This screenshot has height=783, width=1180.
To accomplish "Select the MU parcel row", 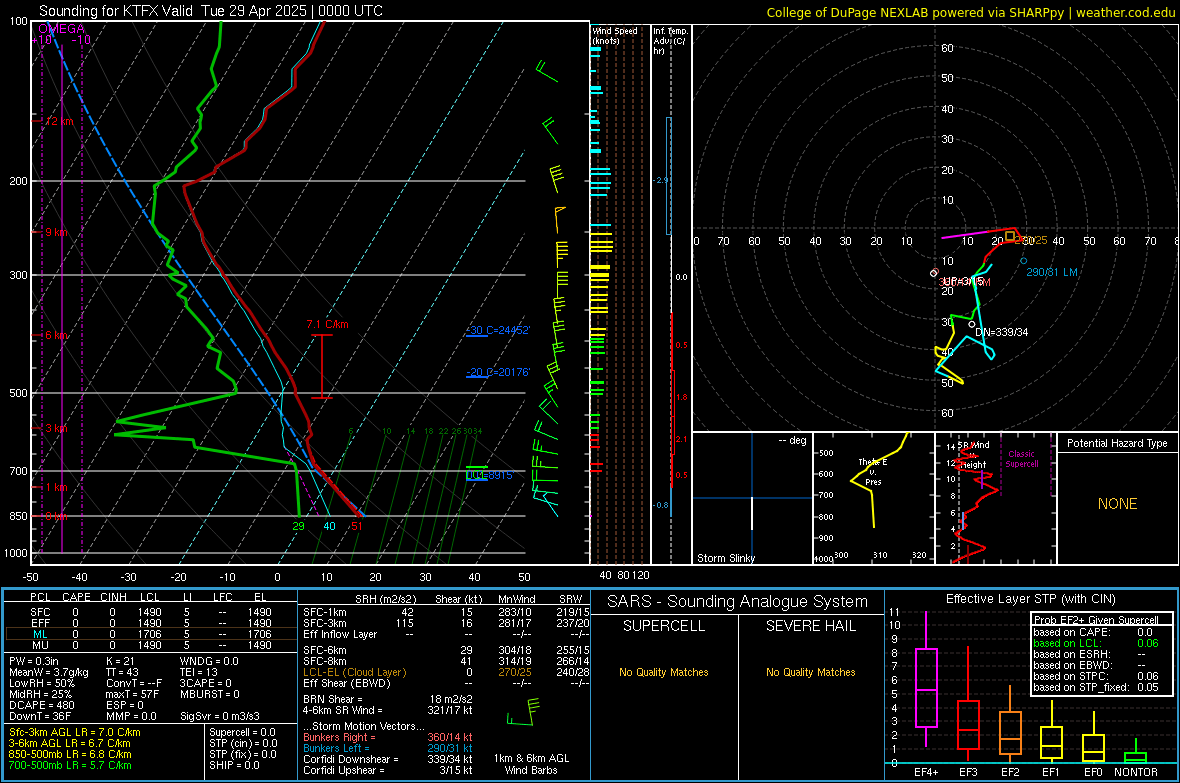I will coord(151,645).
